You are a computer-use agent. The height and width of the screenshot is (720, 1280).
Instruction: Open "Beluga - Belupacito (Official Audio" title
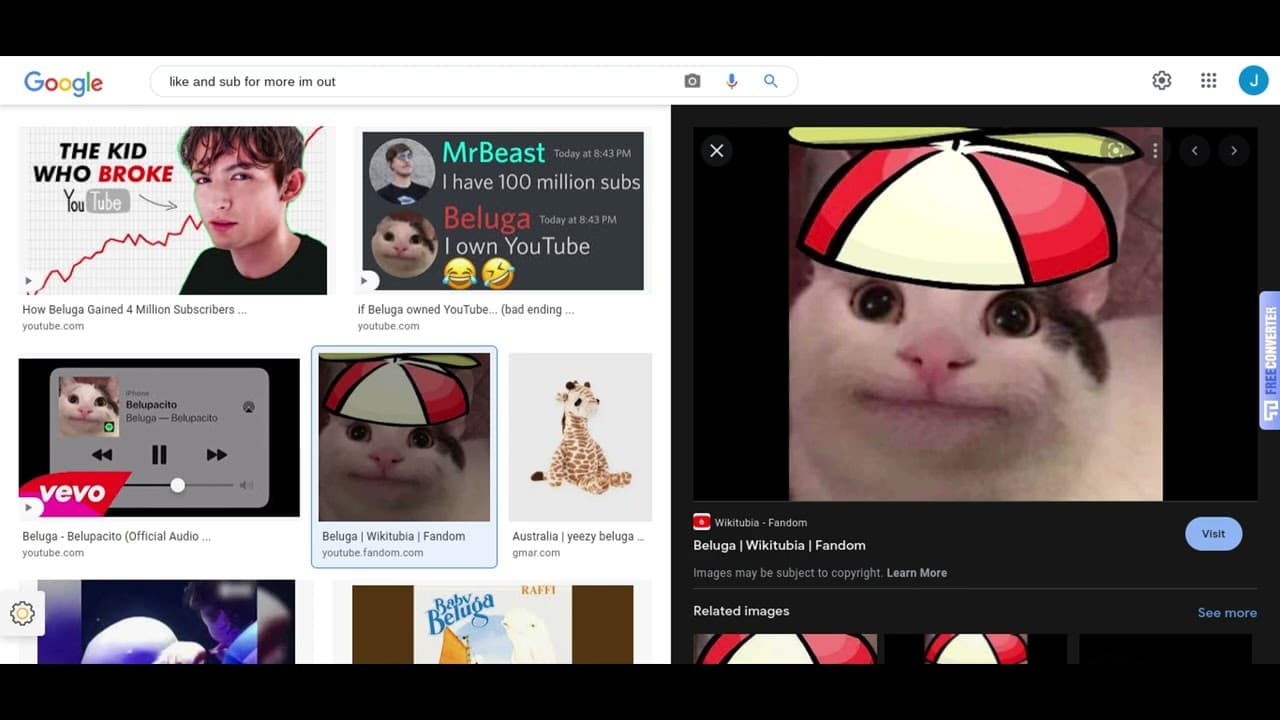tap(116, 537)
